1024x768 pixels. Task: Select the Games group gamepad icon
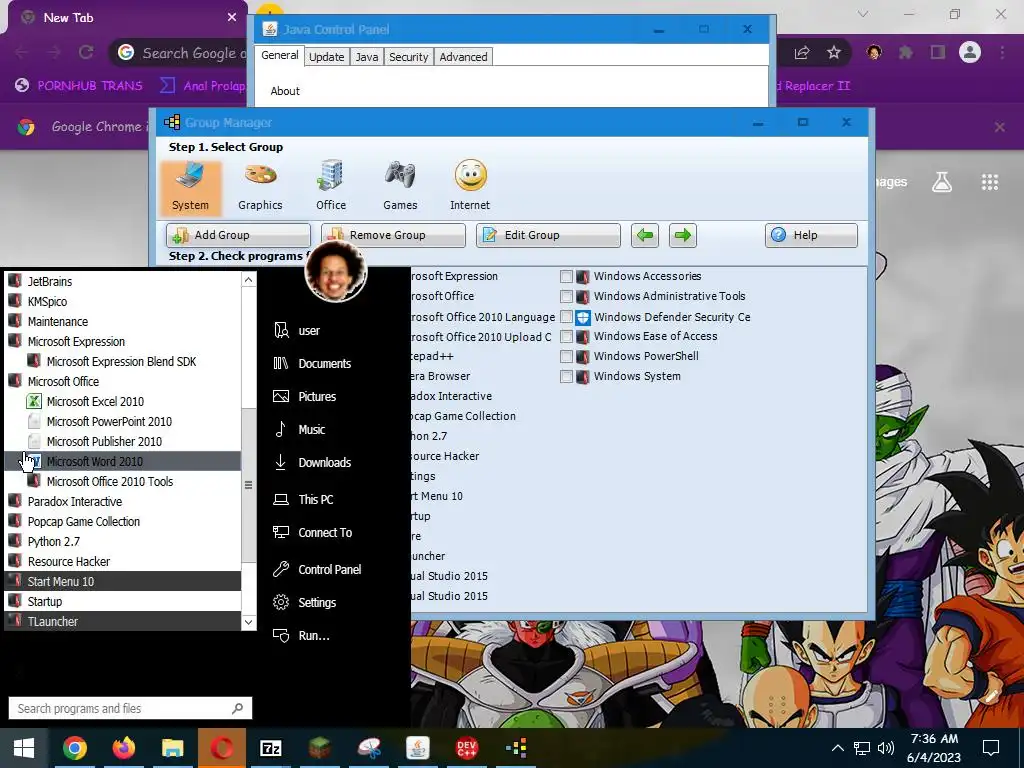[400, 176]
